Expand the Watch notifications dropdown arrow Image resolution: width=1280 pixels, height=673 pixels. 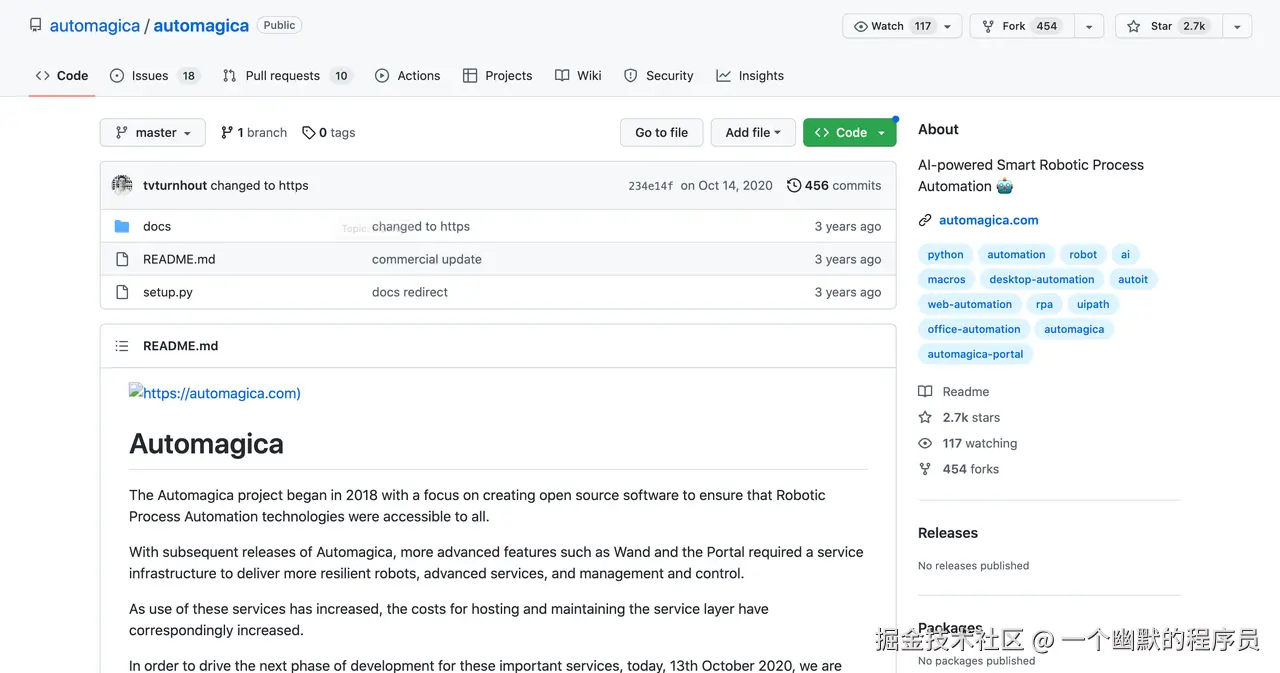point(949,26)
